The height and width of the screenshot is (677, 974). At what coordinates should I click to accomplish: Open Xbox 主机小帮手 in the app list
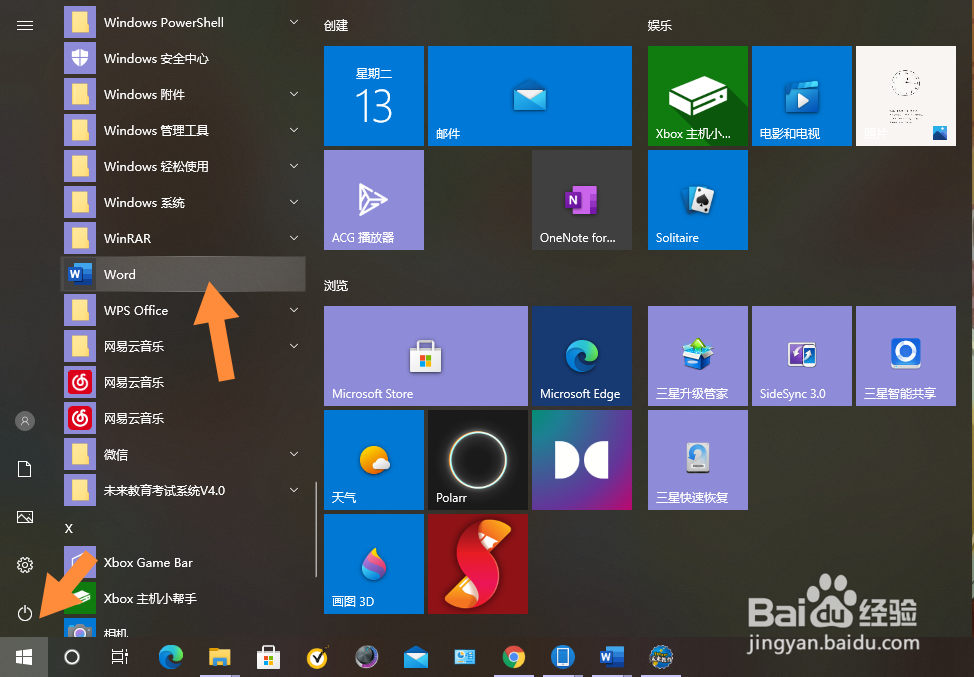(183, 599)
